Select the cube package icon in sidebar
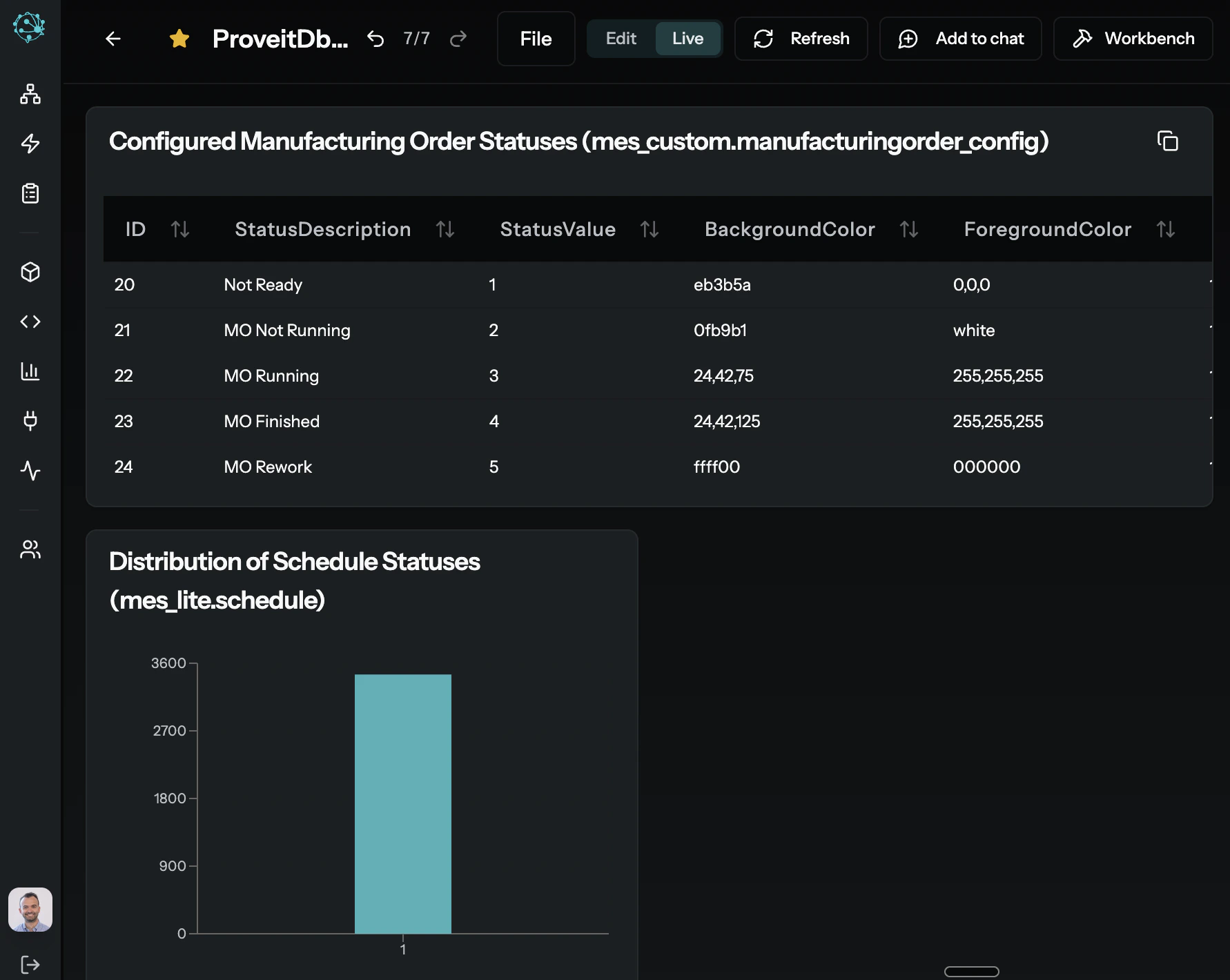 30,272
